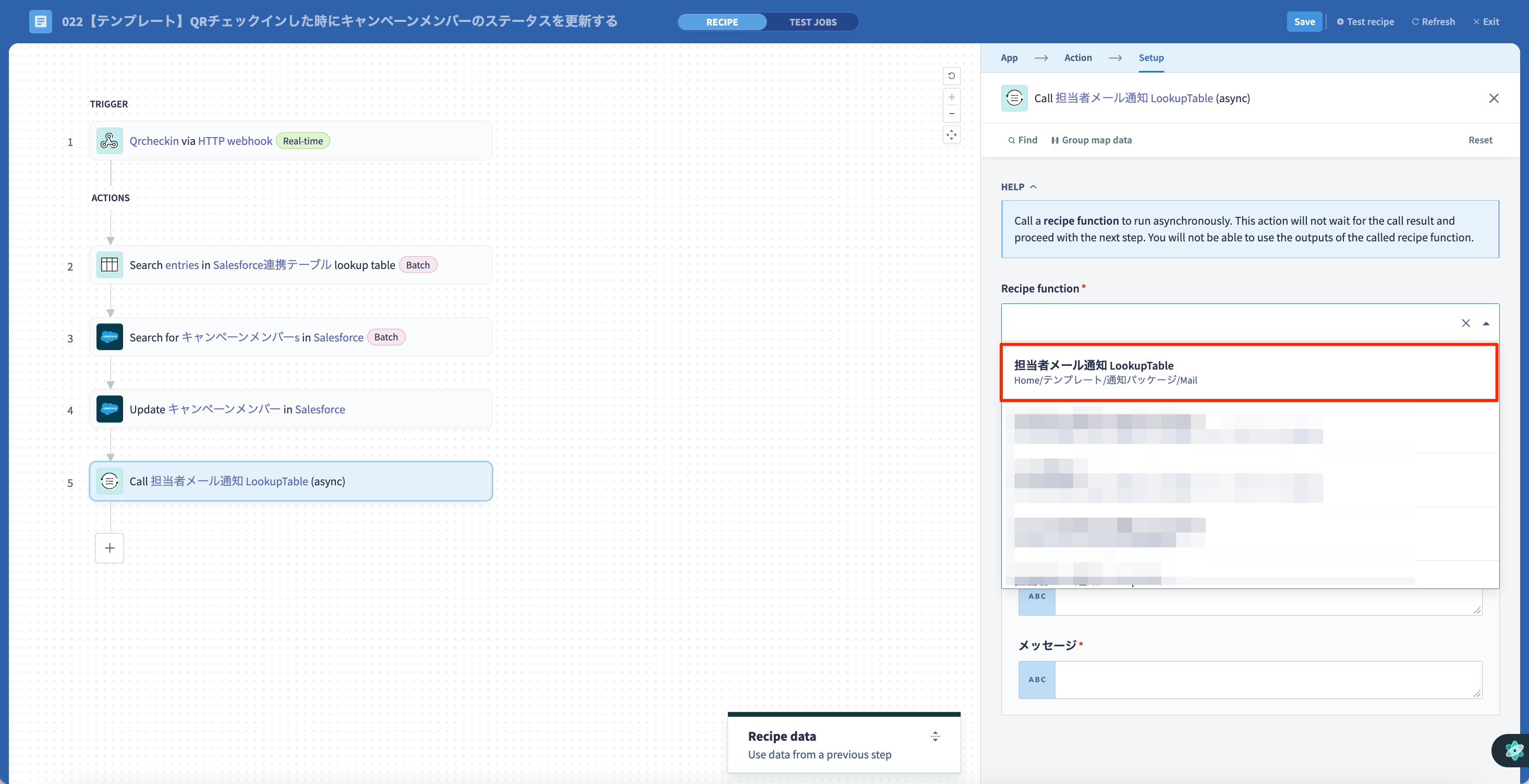1529x784 pixels.
Task: Collapse the HELP section
Action: click(1018, 186)
